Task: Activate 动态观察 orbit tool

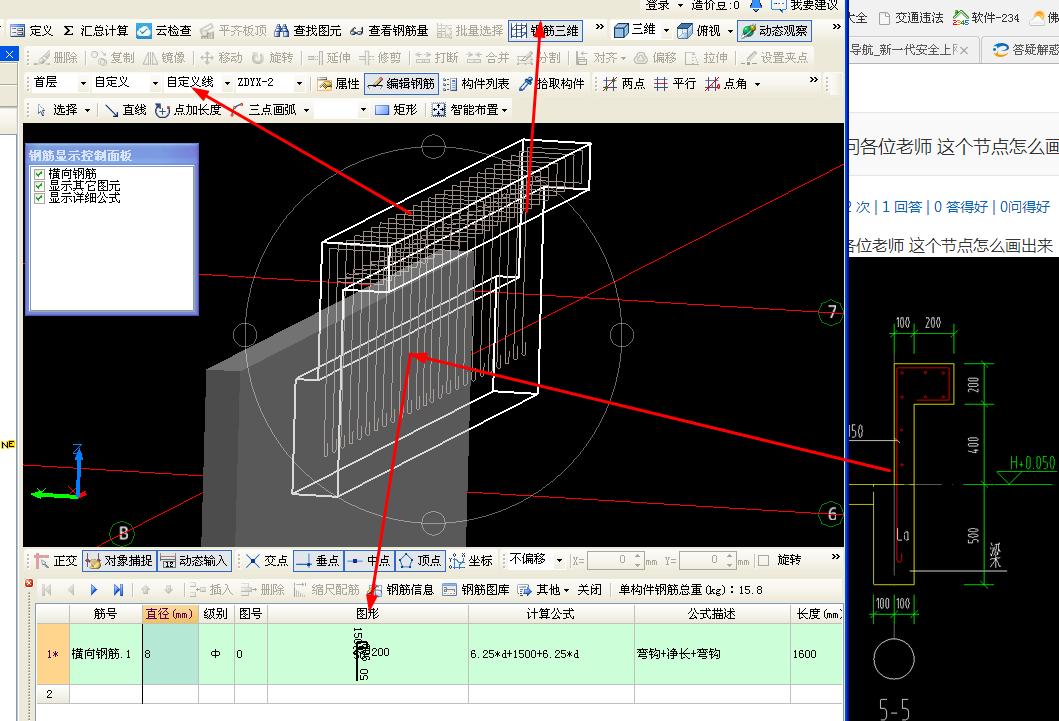Action: (774, 31)
